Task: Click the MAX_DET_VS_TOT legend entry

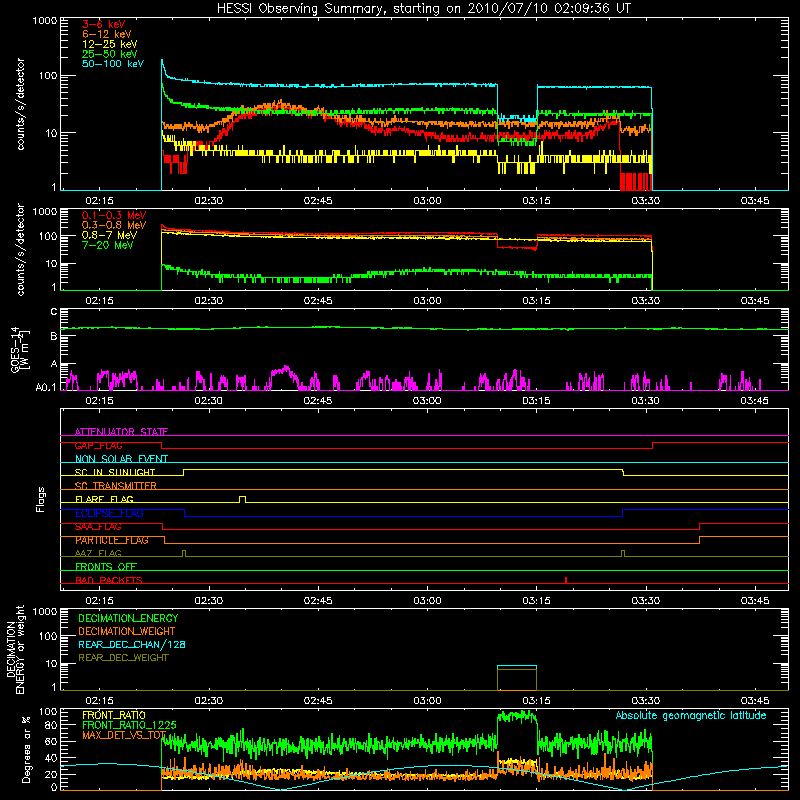Action: [124, 735]
